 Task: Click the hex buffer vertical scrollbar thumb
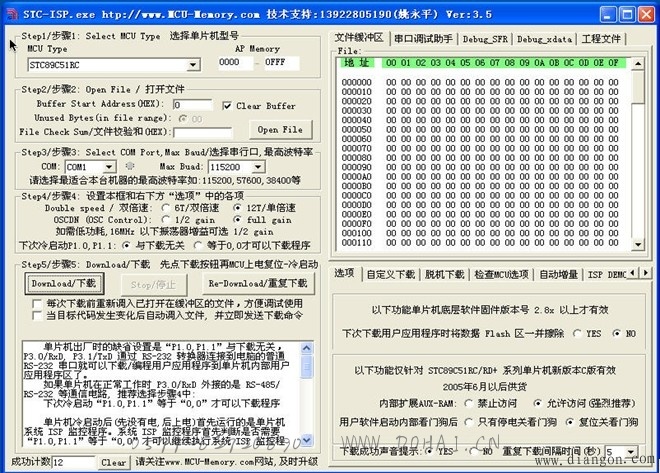638,87
